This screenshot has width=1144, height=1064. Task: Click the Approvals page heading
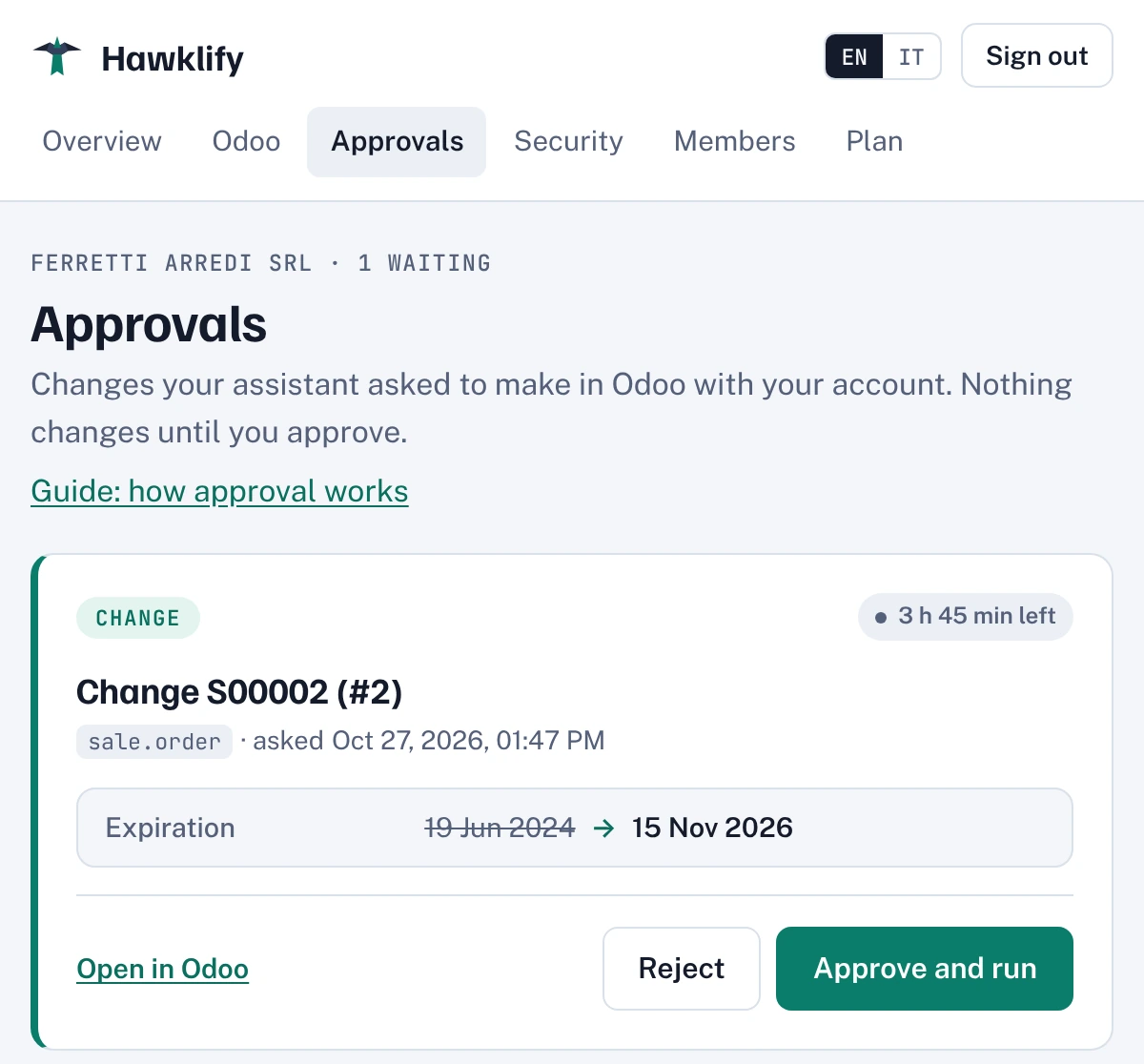click(x=149, y=324)
